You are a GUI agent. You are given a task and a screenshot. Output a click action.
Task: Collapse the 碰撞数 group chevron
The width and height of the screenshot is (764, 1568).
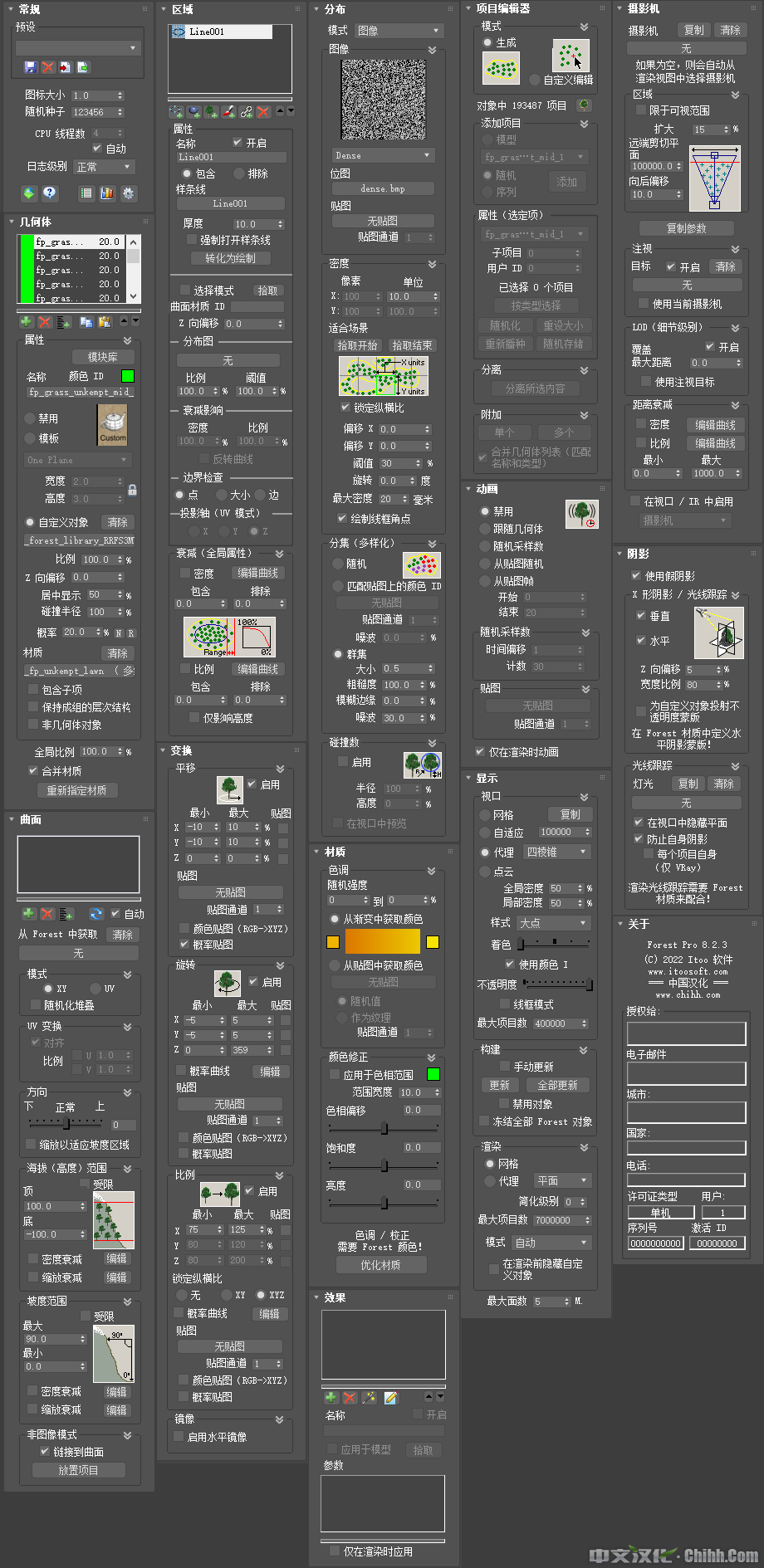pyautogui.click(x=432, y=743)
